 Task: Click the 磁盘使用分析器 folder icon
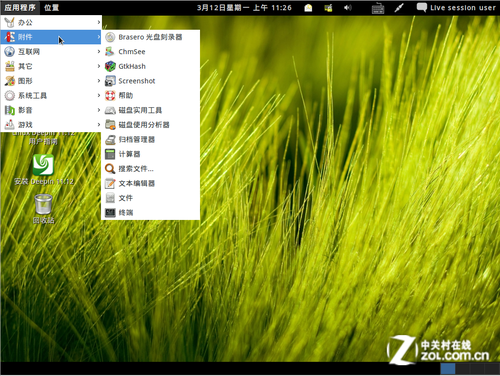pyautogui.click(x=110, y=125)
